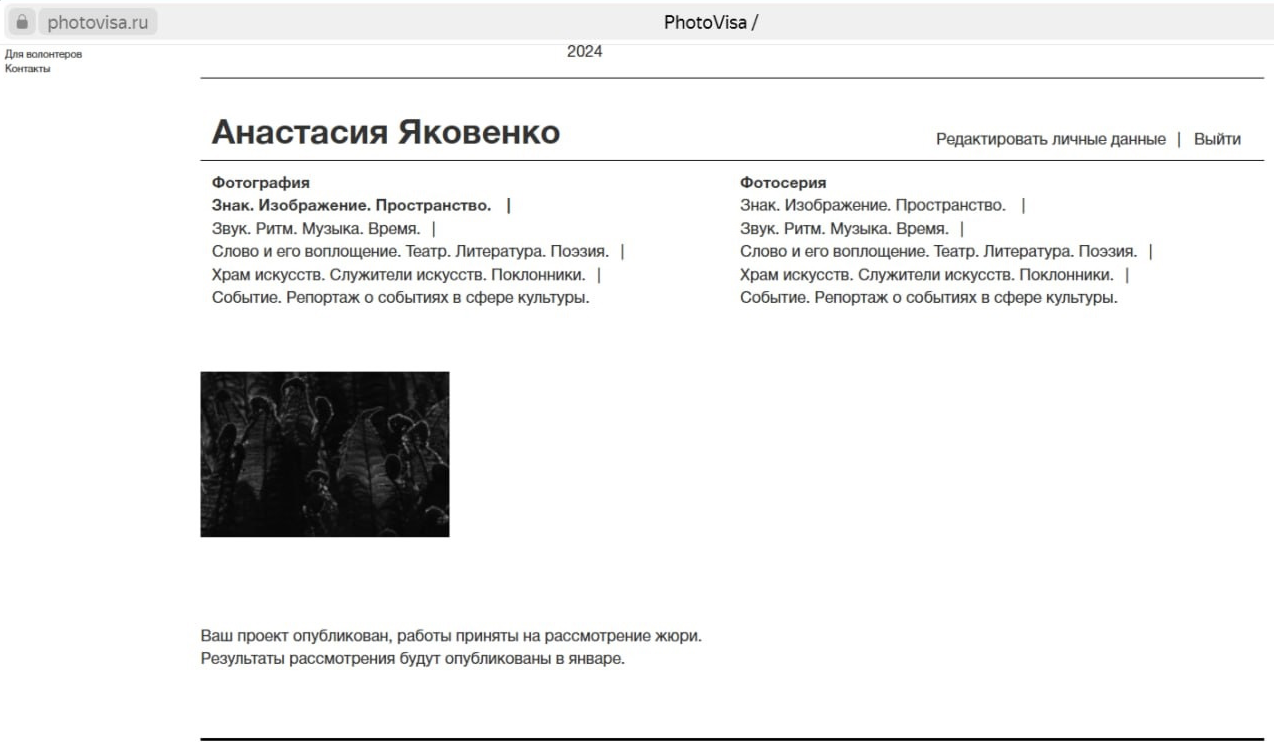Log out via "Выйти"
This screenshot has width=1274, height=746.
pos(1217,139)
